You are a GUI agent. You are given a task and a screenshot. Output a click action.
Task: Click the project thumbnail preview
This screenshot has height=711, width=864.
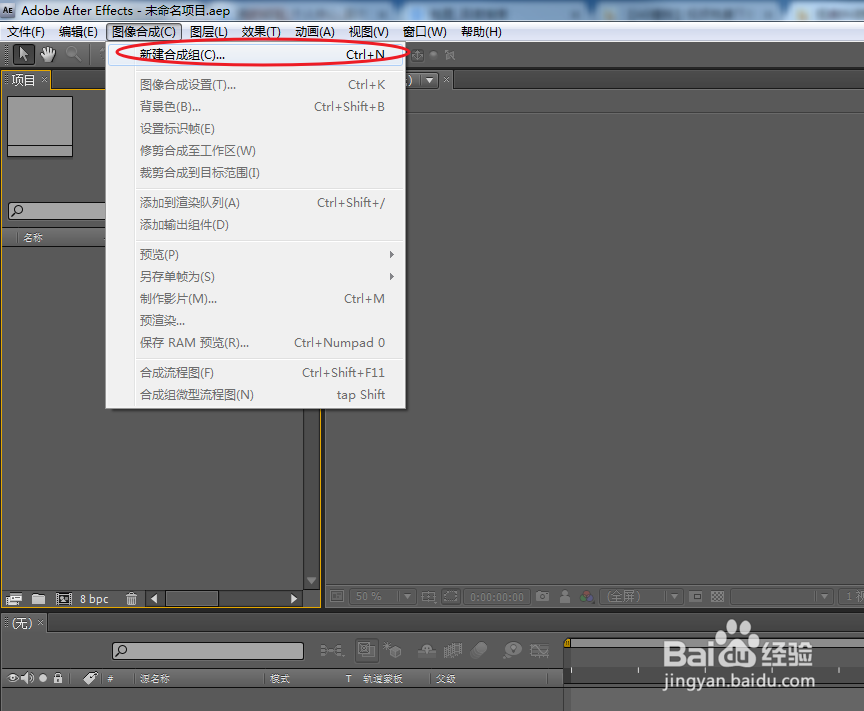click(40, 126)
